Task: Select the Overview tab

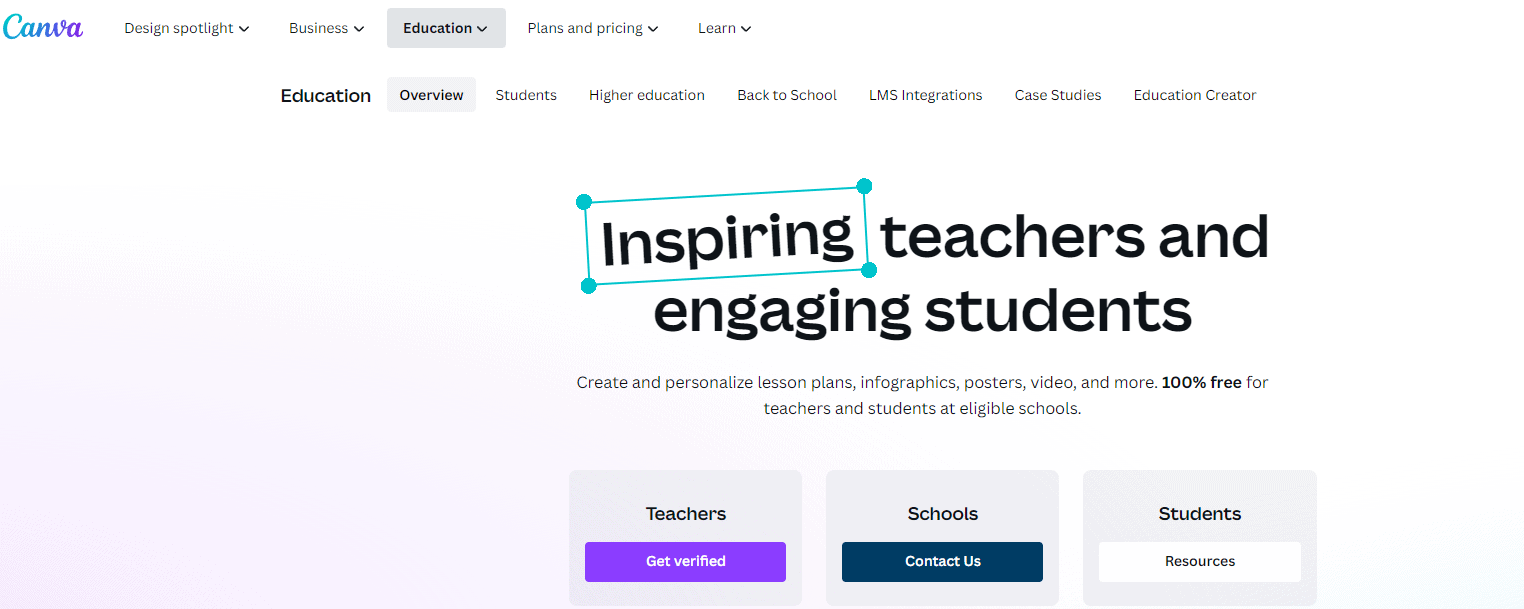Action: point(431,95)
